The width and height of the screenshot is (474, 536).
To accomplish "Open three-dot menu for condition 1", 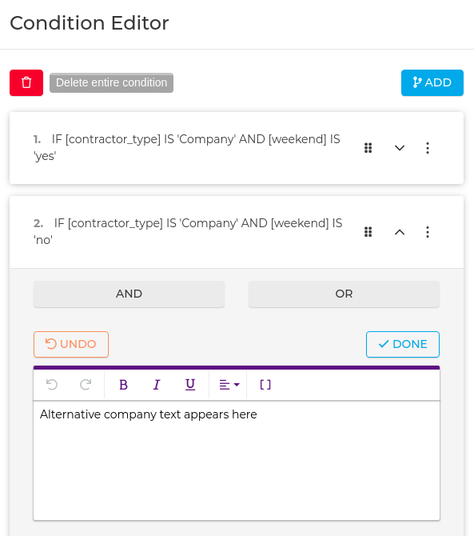I will pos(427,148).
